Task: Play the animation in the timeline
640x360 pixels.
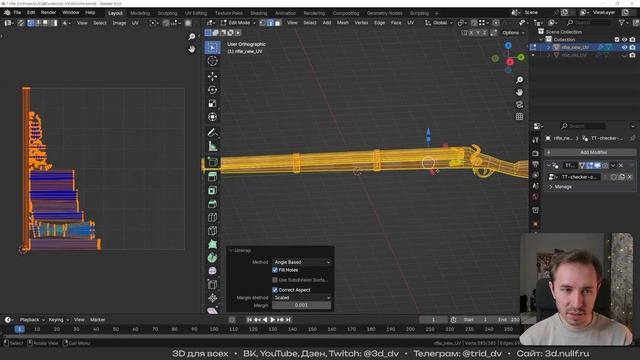Action: tap(272, 320)
